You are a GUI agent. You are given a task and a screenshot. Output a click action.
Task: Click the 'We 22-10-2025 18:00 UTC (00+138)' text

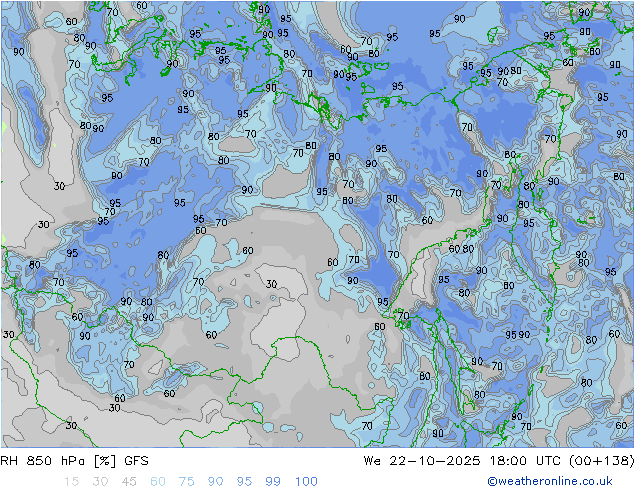(499, 461)
